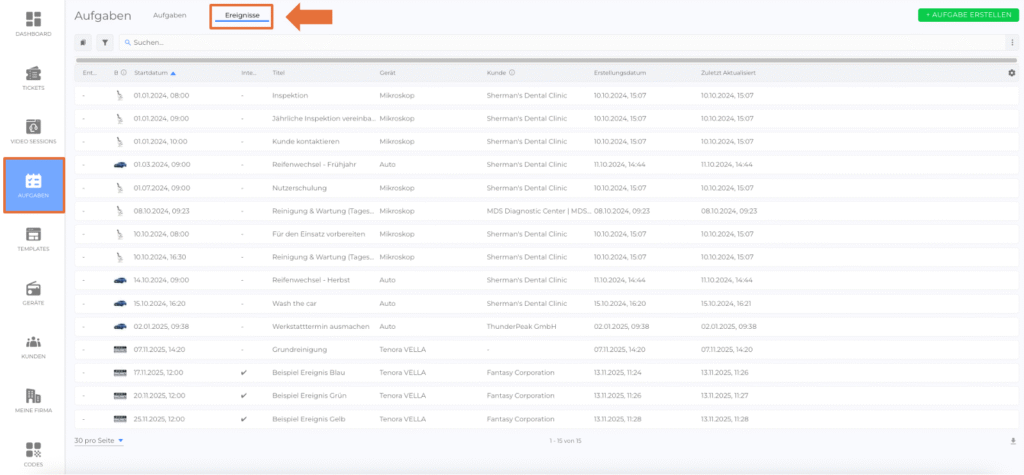This screenshot has width=1024, height=475.
Task: Open Kunden in the sidebar
Action: point(34,346)
